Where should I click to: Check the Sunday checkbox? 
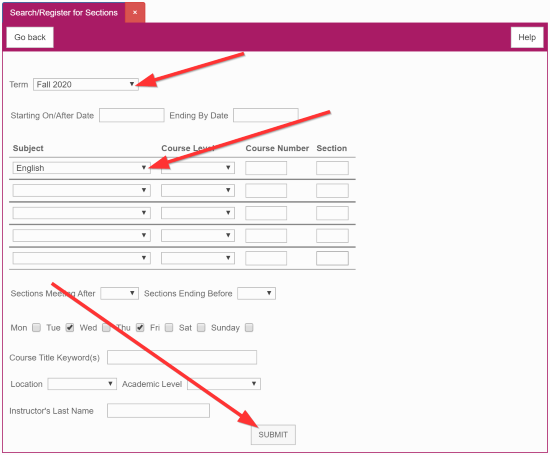[249, 328]
